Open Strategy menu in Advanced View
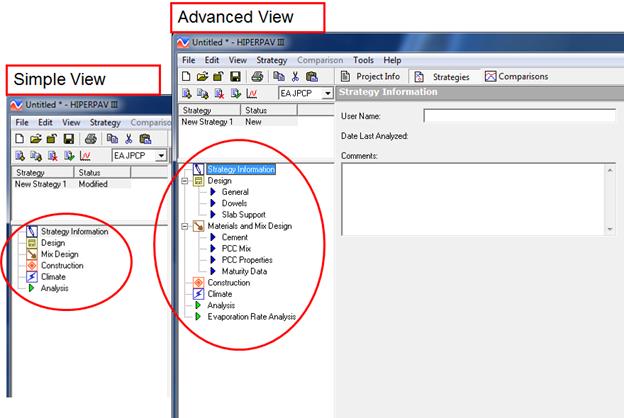 pos(272,60)
